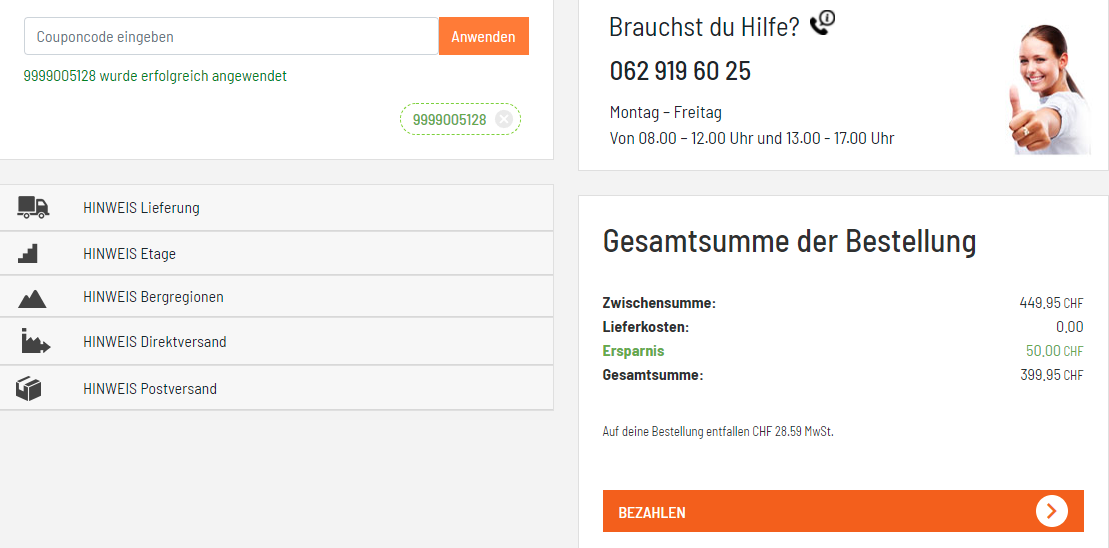Click the factory direct shipping icon

[35, 341]
